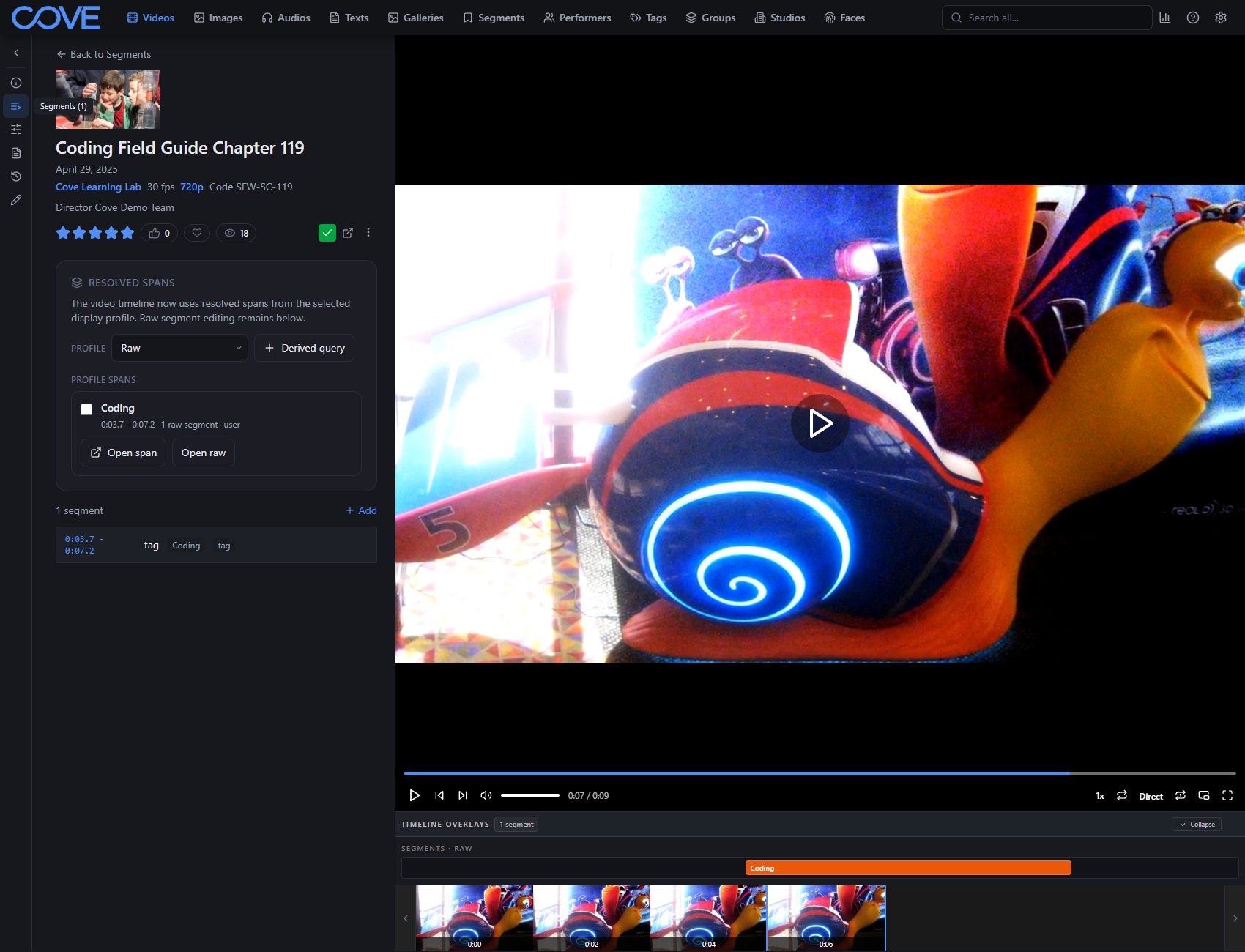
Task: Collapse the timeline overlays panel
Action: [x=1197, y=825]
